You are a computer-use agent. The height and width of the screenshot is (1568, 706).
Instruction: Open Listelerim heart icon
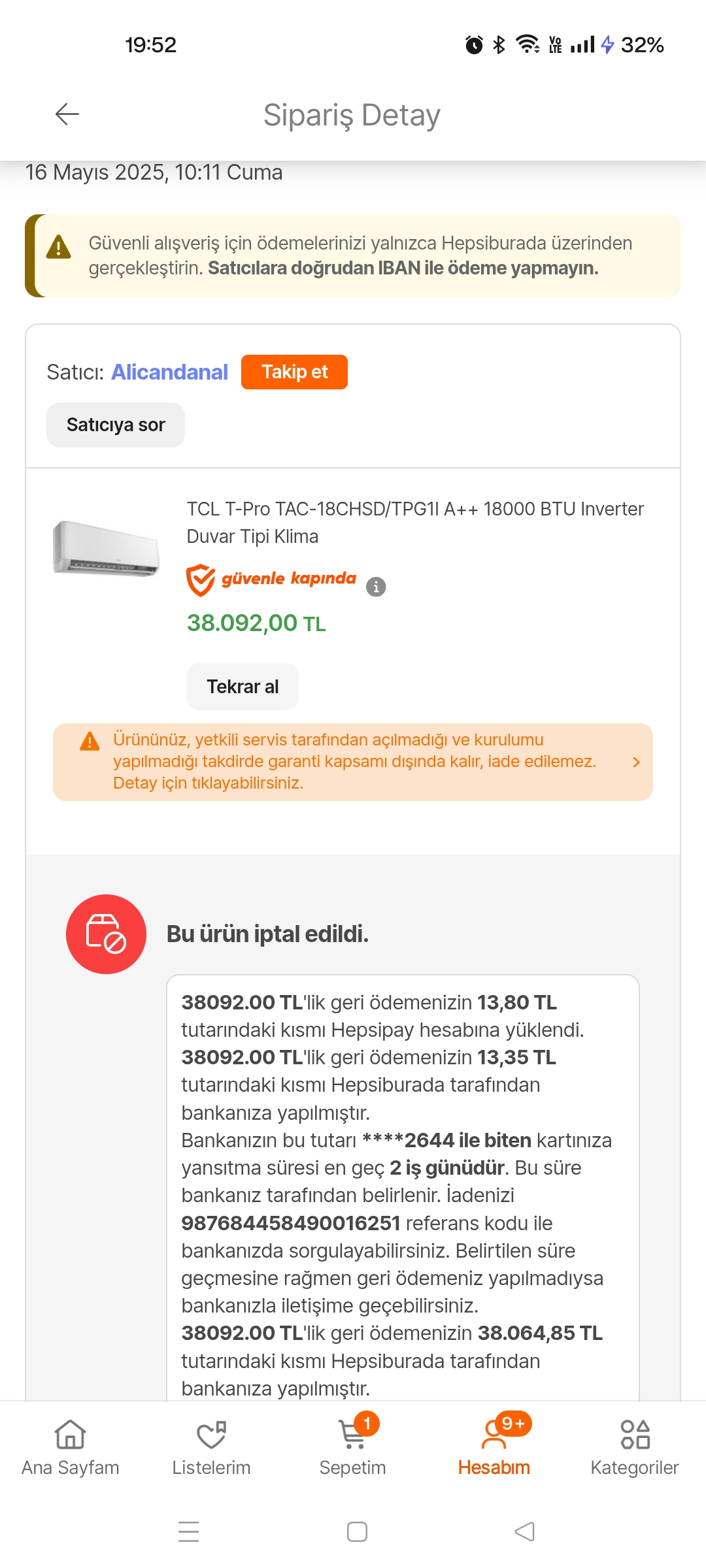click(x=211, y=1435)
